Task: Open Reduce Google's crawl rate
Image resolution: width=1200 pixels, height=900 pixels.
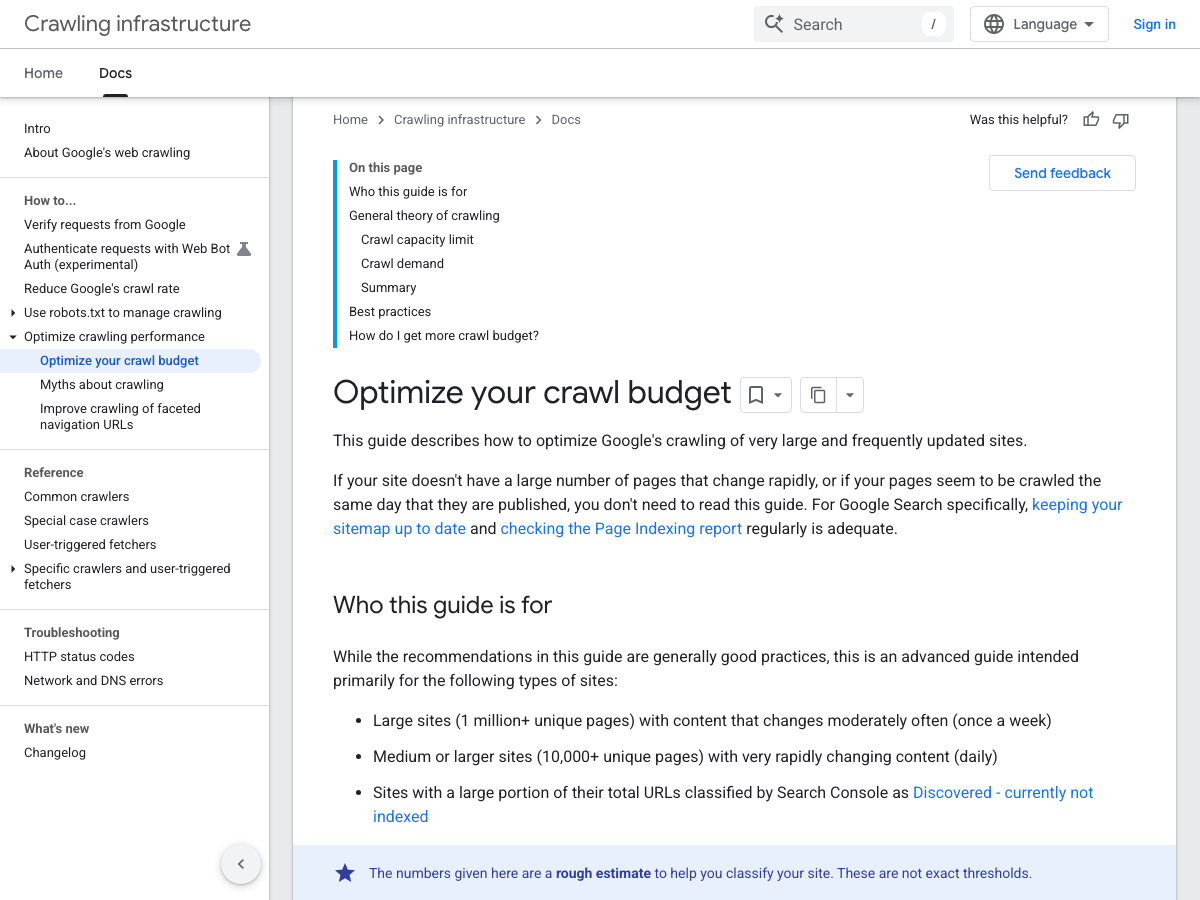Action: pos(102,289)
